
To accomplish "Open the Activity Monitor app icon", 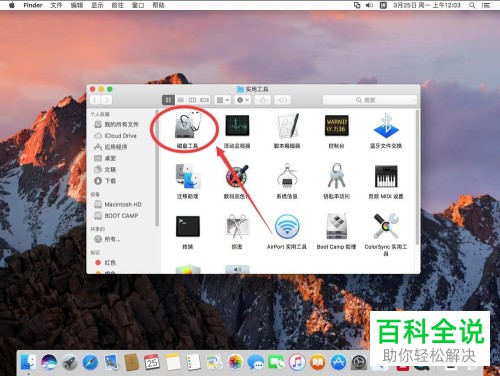I will (x=237, y=126).
